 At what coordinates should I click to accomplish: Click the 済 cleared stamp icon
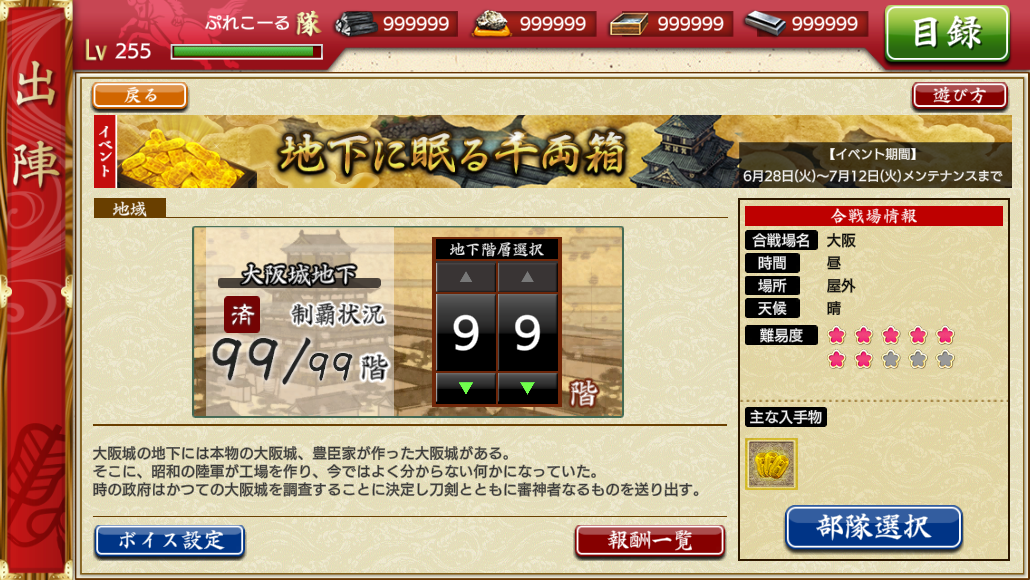point(242,315)
